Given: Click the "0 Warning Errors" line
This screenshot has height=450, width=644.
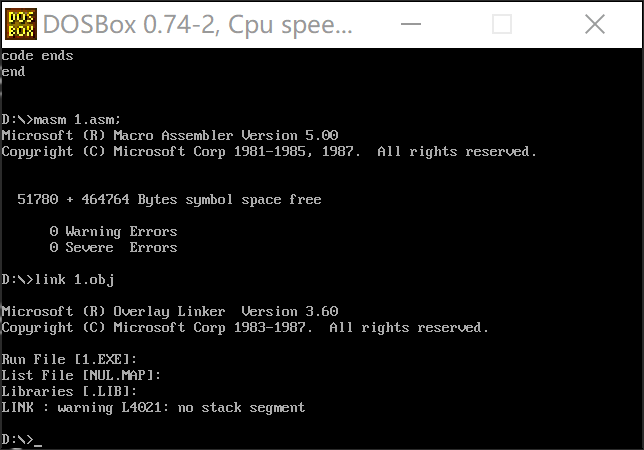Looking at the screenshot, I should pyautogui.click(x=113, y=232).
